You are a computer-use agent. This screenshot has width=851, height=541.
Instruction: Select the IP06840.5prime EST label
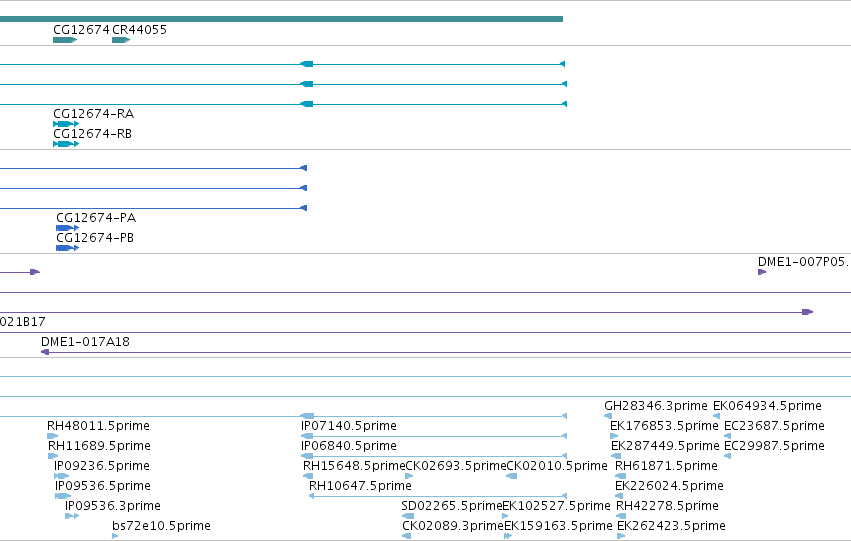pyautogui.click(x=349, y=446)
